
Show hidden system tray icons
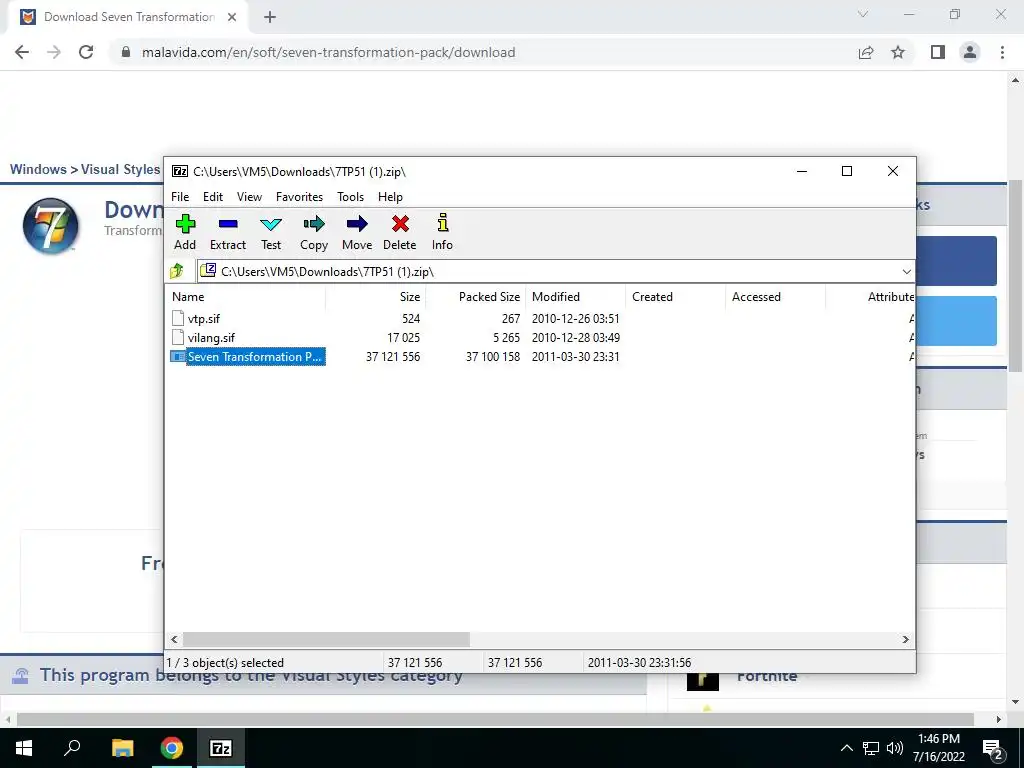click(846, 748)
